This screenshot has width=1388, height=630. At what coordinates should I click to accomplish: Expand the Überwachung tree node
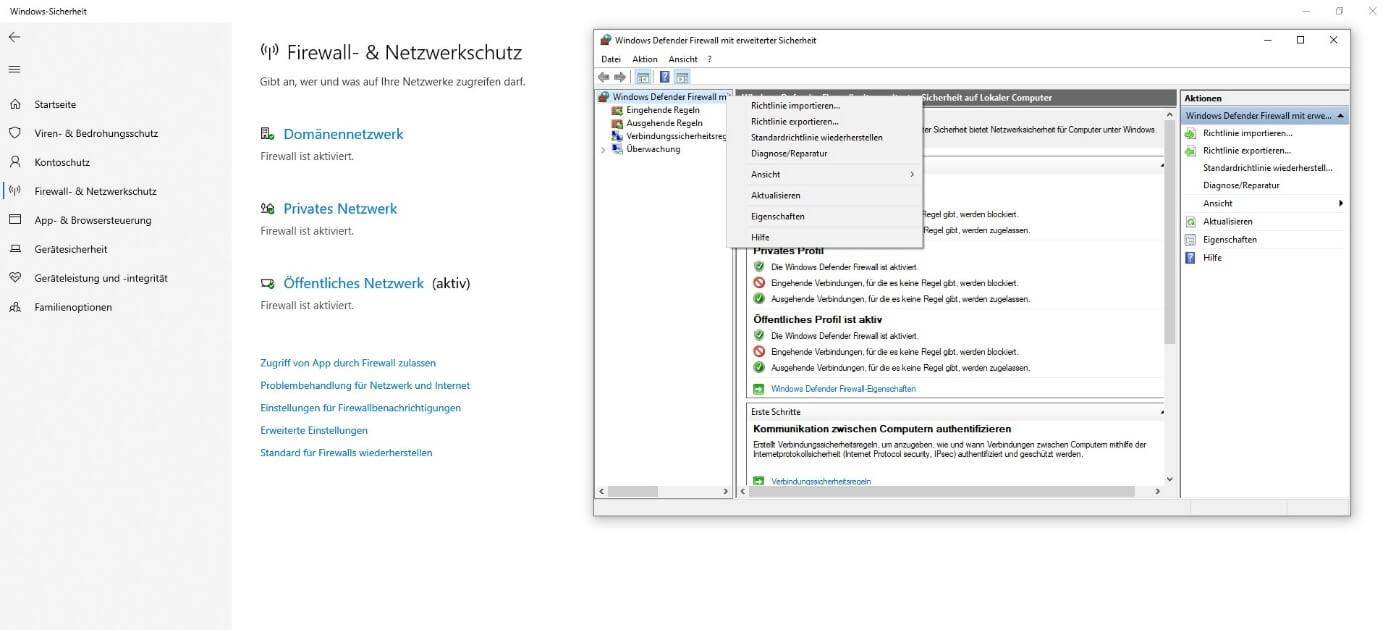coord(603,150)
